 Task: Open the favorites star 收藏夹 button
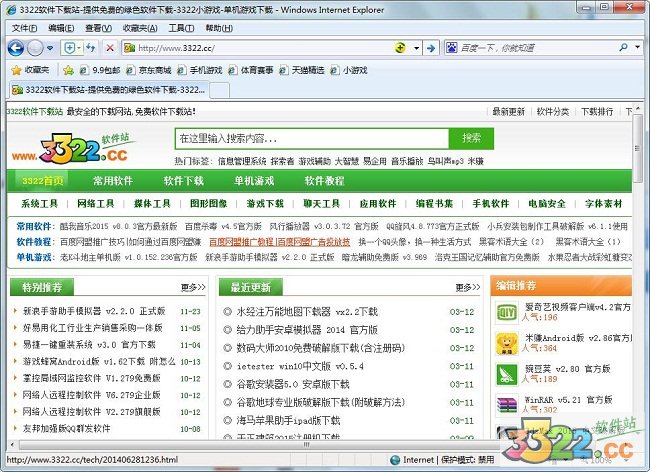click(x=31, y=70)
